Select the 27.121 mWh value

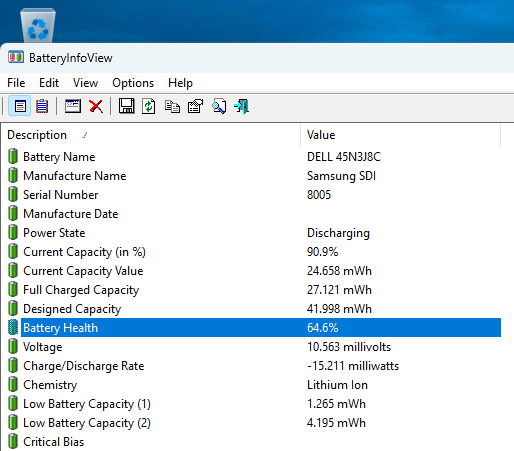(x=339, y=290)
